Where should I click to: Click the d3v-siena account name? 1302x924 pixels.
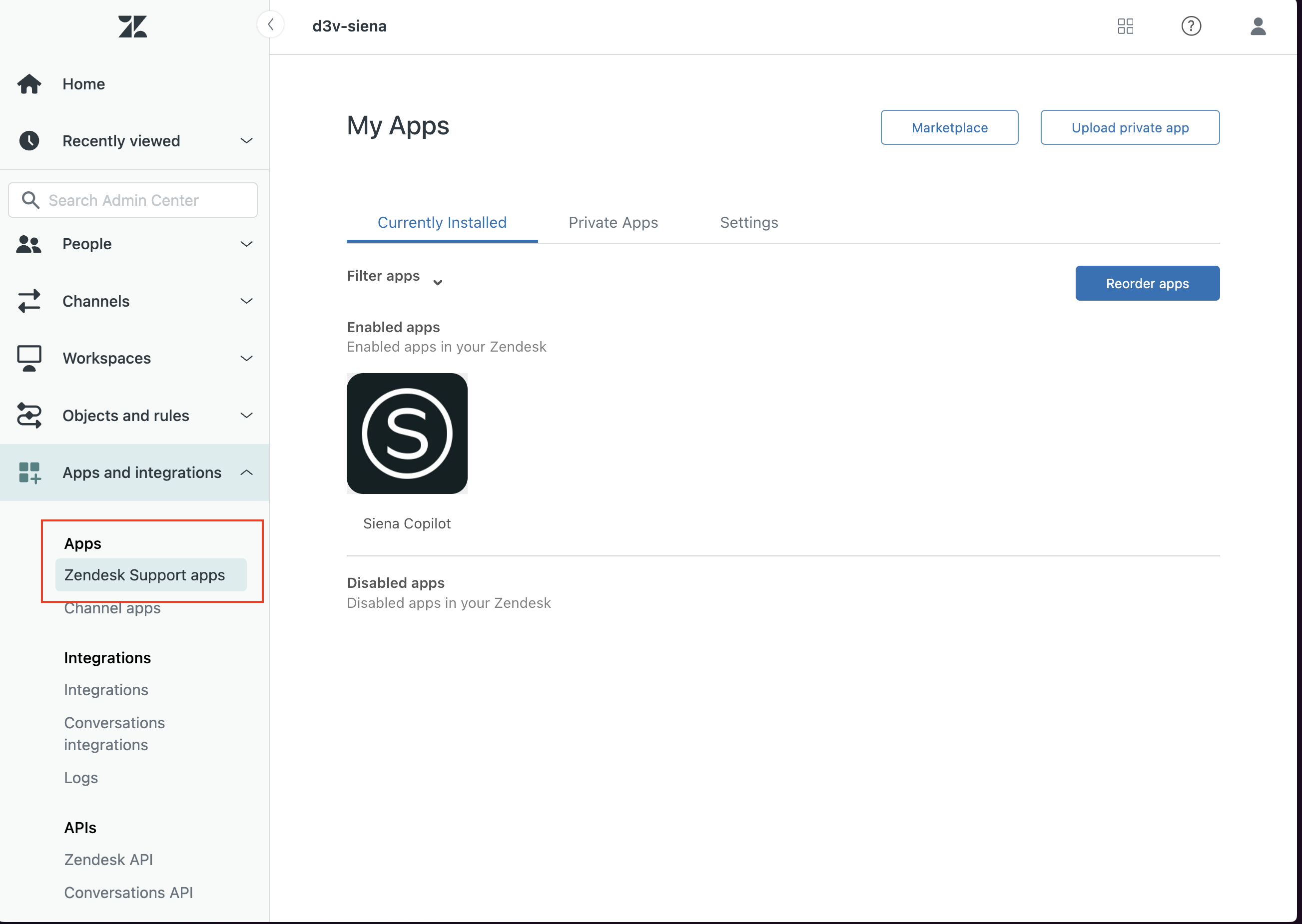point(349,26)
